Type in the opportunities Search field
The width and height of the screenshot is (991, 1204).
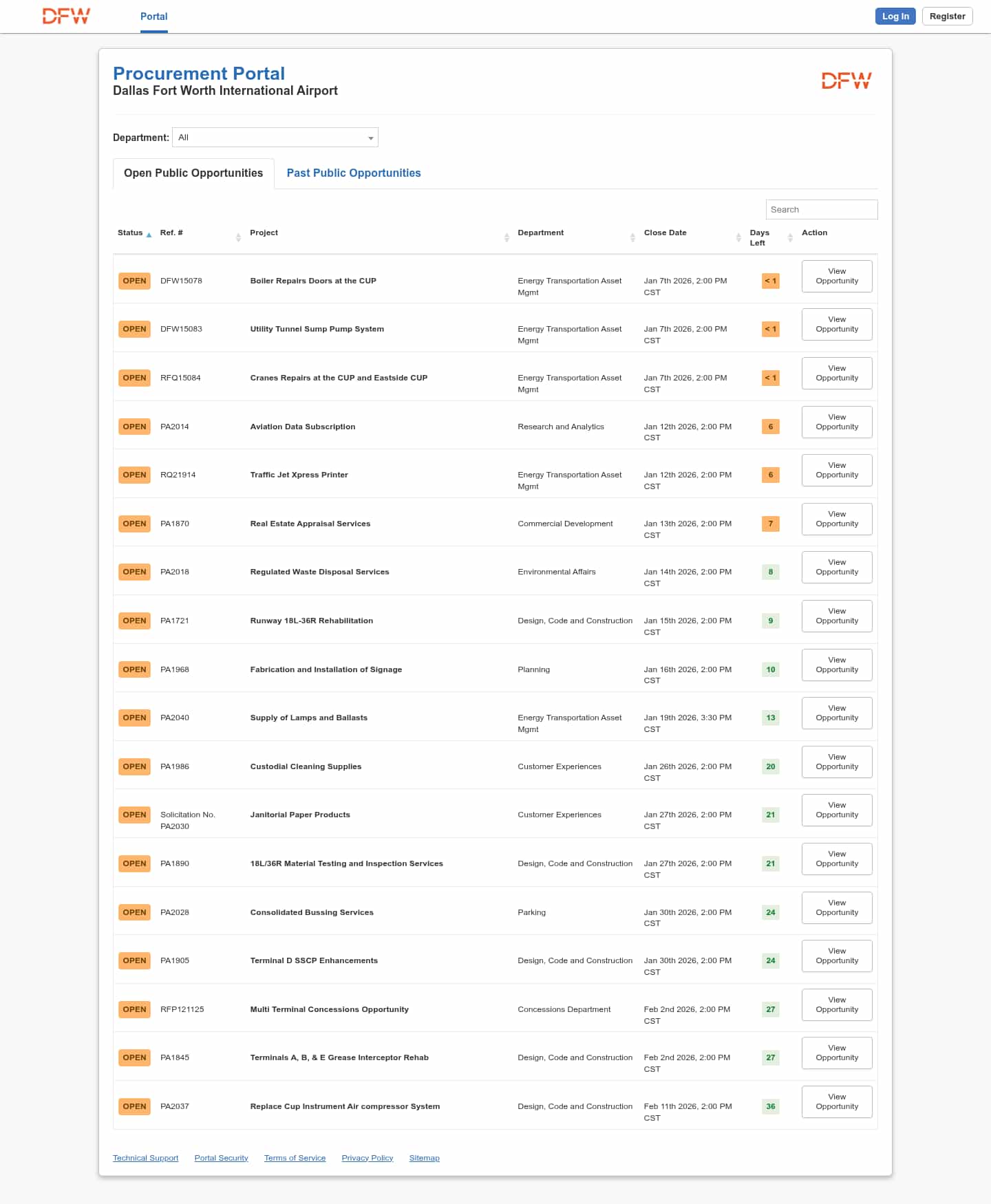coord(821,210)
